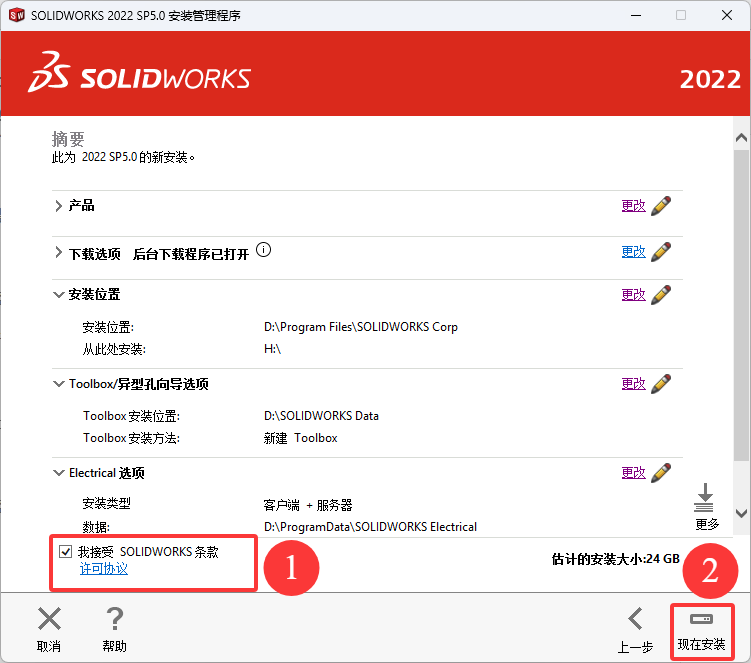Click the 更多 download arrow icon

(x=704, y=498)
